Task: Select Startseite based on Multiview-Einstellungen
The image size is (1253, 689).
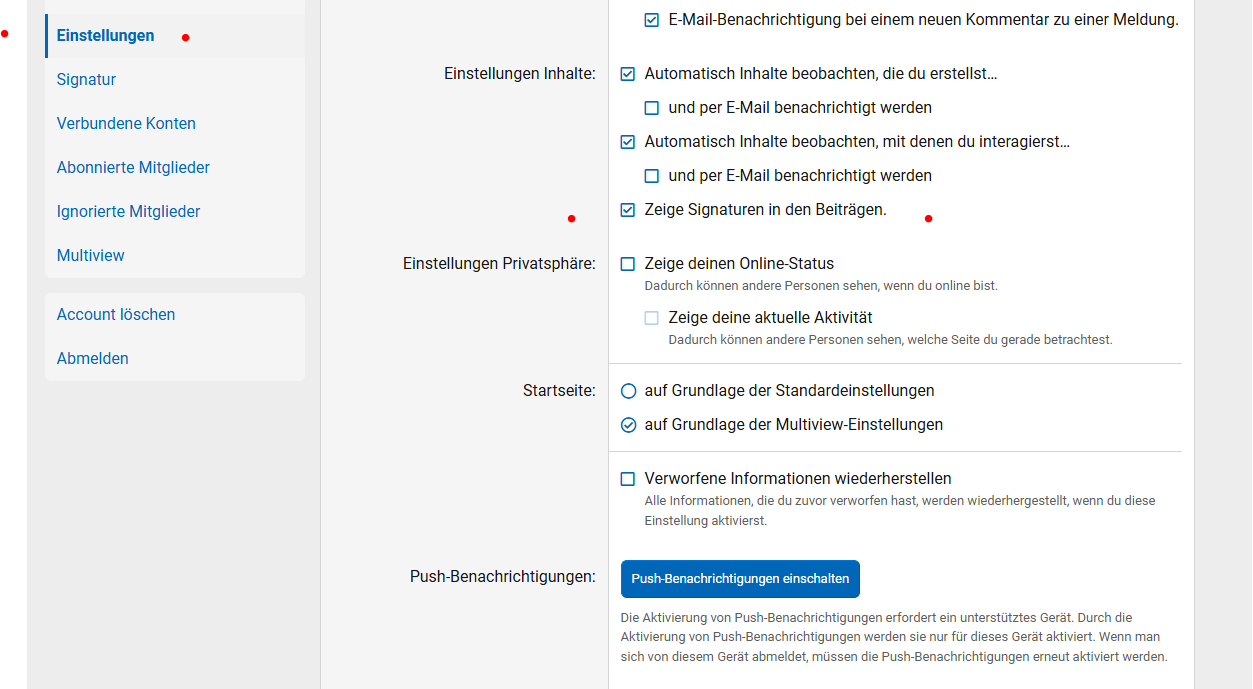Action: [x=629, y=425]
